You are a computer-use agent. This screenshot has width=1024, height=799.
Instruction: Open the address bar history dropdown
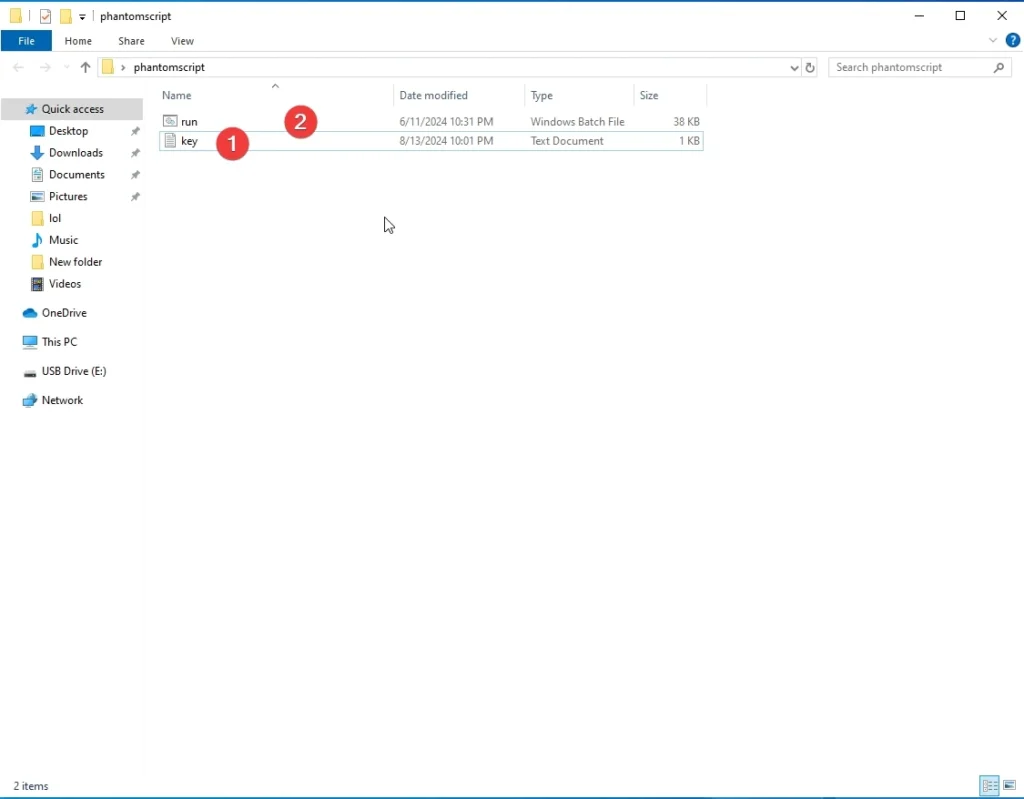click(793, 67)
